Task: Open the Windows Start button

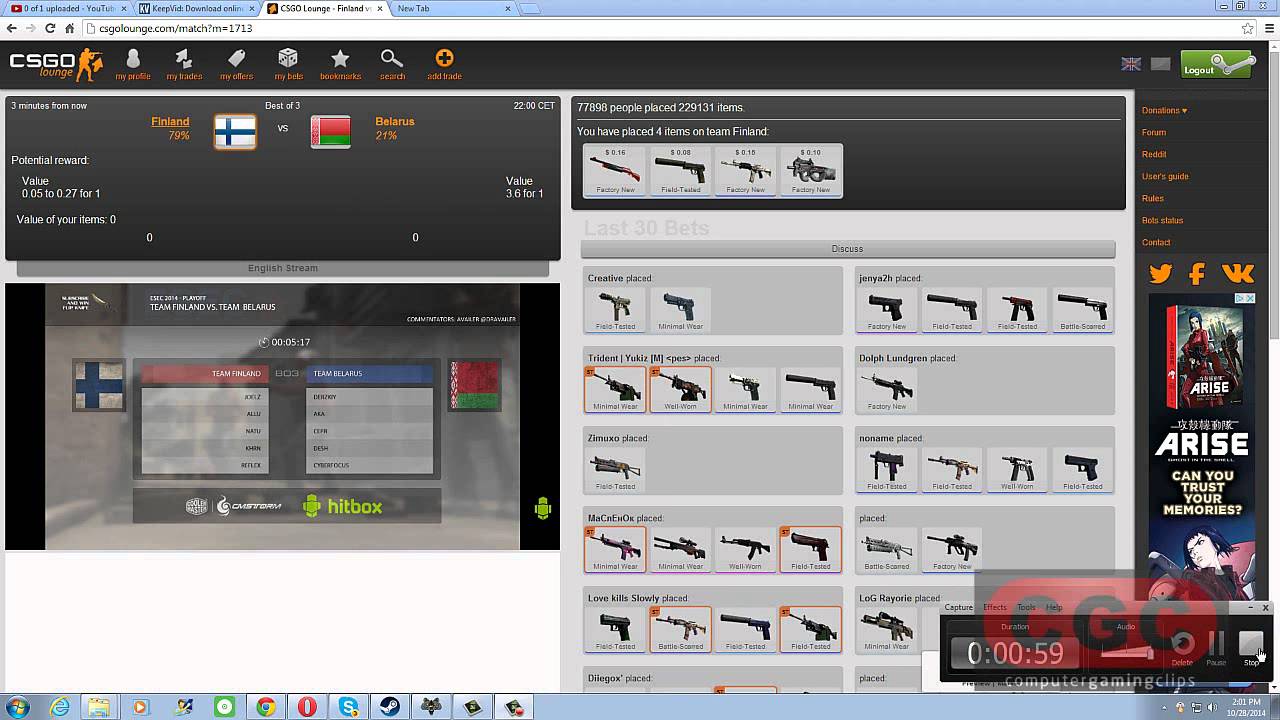Action: (17, 707)
